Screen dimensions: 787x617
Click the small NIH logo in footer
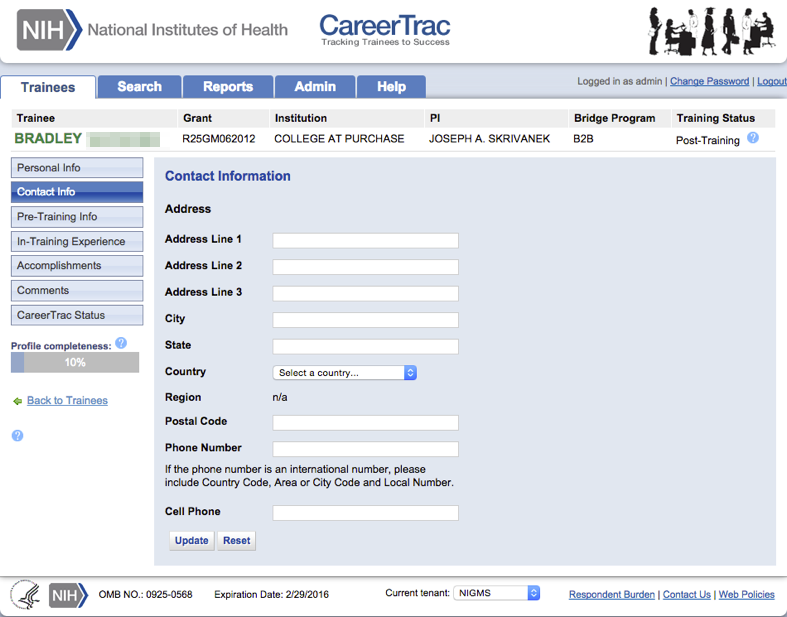point(68,595)
